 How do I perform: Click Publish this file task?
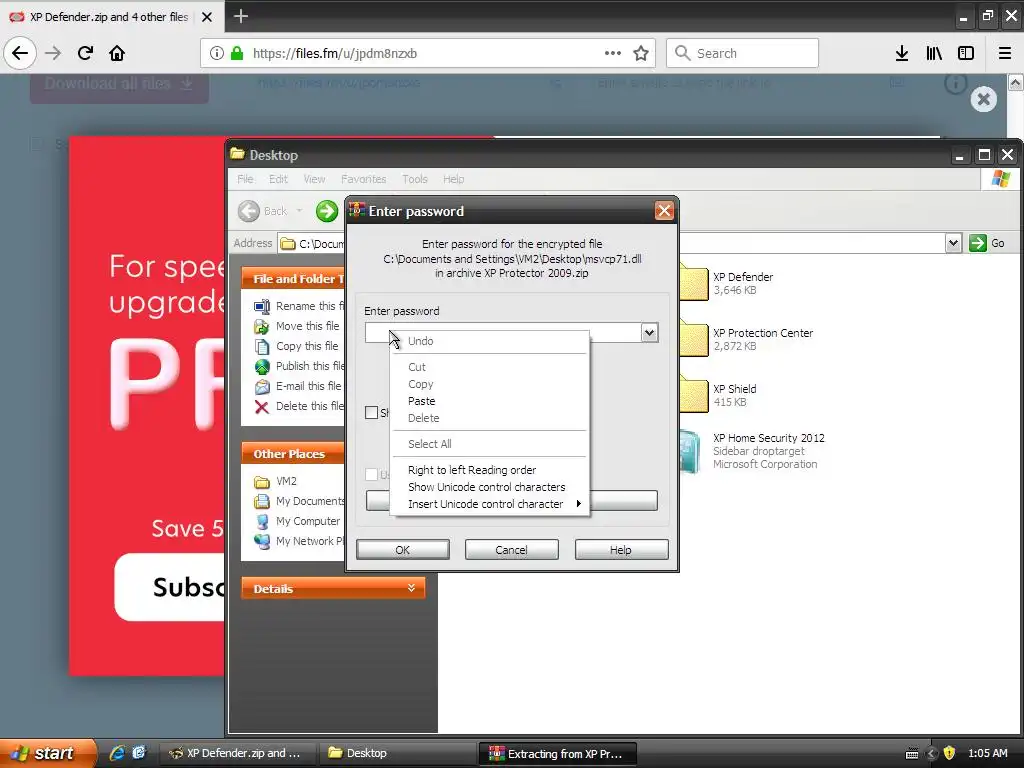click(299, 366)
